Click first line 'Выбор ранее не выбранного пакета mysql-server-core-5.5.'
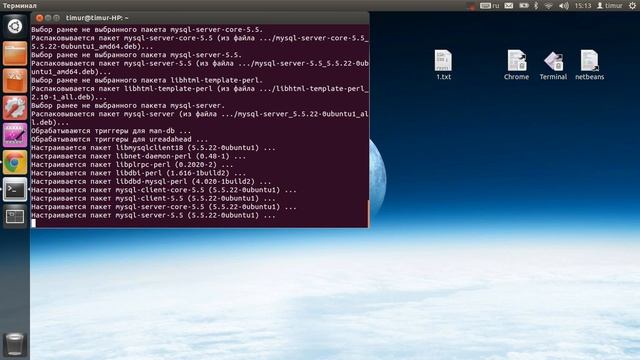This screenshot has height=360, width=640. pos(147,29)
